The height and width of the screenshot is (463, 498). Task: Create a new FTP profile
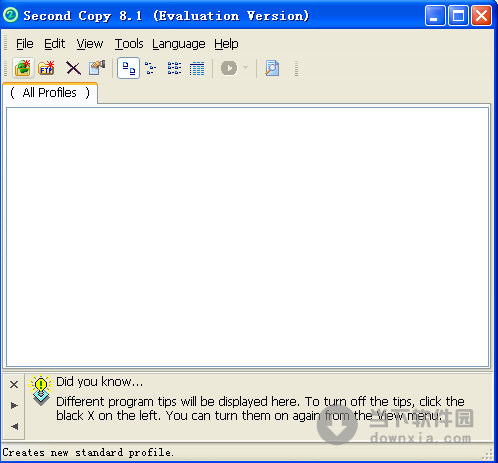46,68
